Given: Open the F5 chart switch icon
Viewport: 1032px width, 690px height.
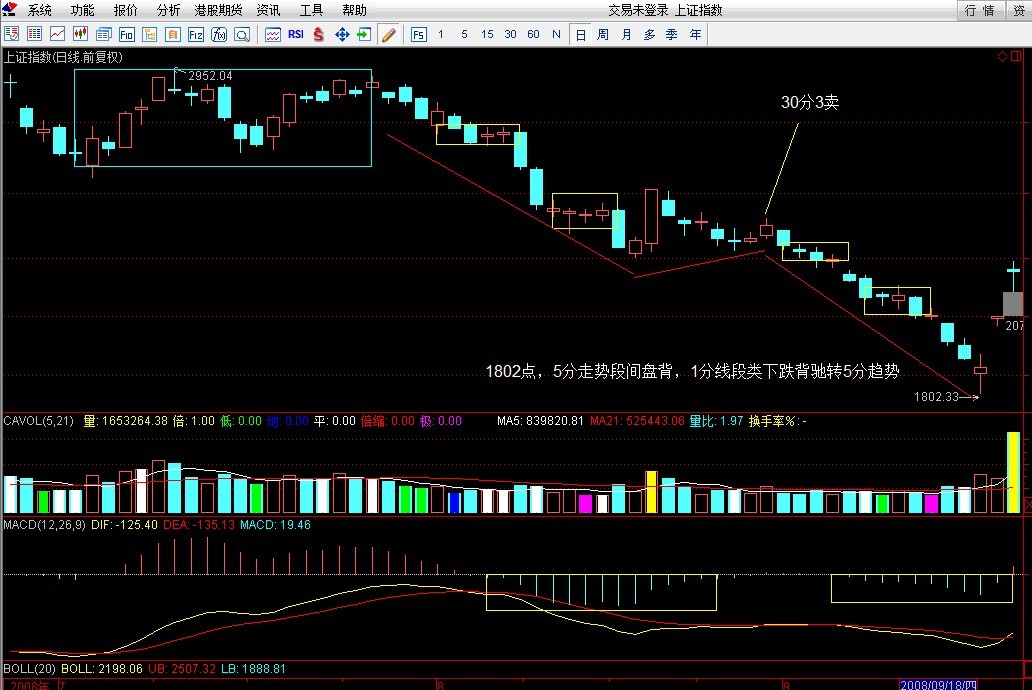Looking at the screenshot, I should 418,34.
